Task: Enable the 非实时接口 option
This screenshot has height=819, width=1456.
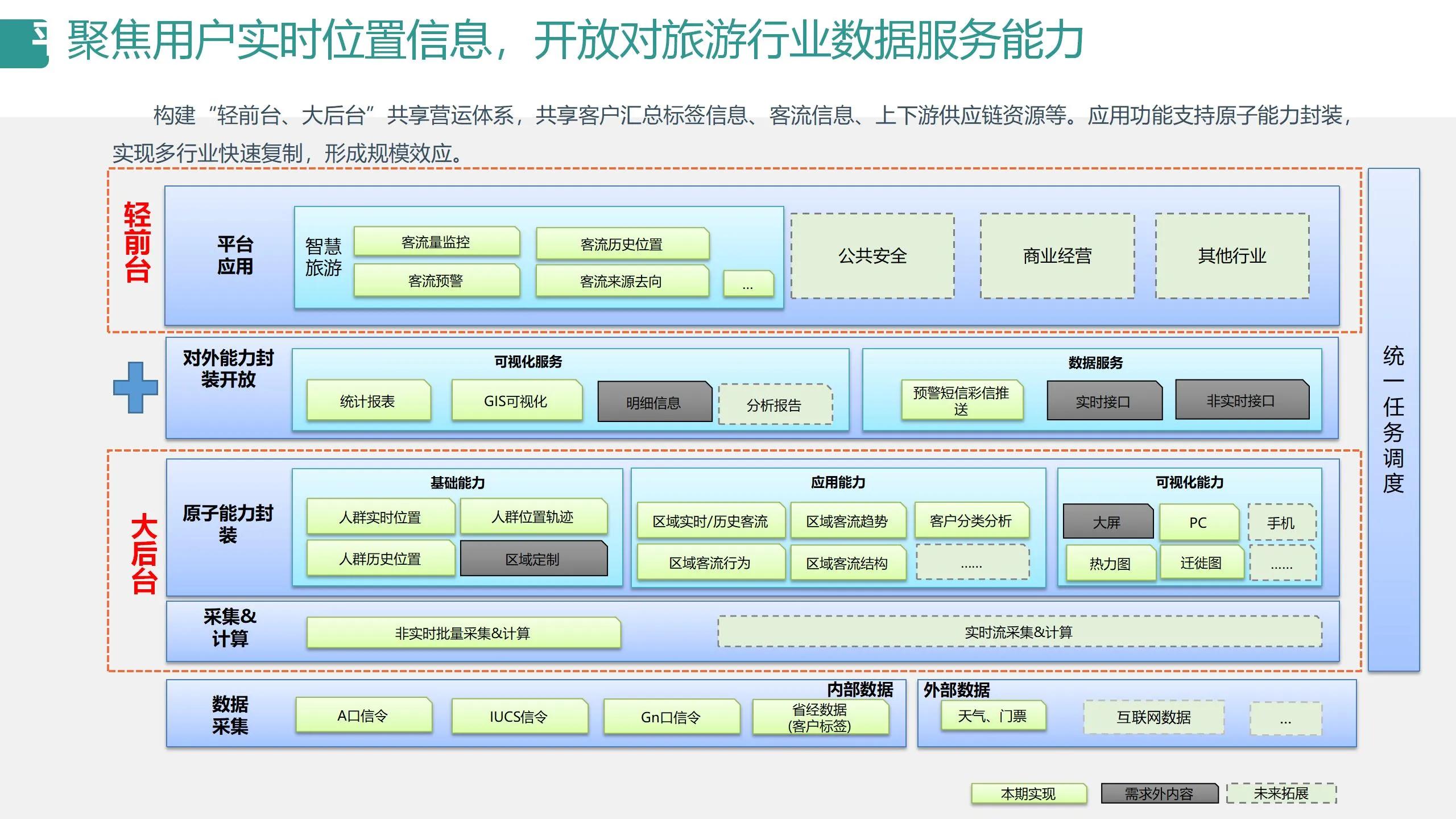Action: 1243,400
